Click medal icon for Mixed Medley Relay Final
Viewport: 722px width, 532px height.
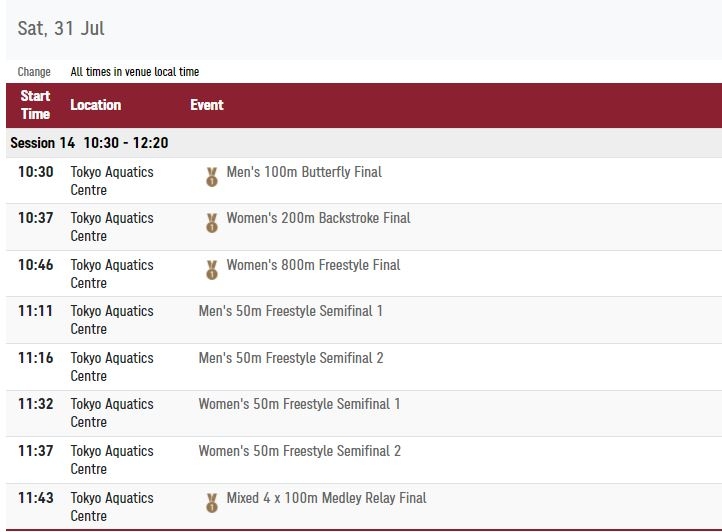212,503
